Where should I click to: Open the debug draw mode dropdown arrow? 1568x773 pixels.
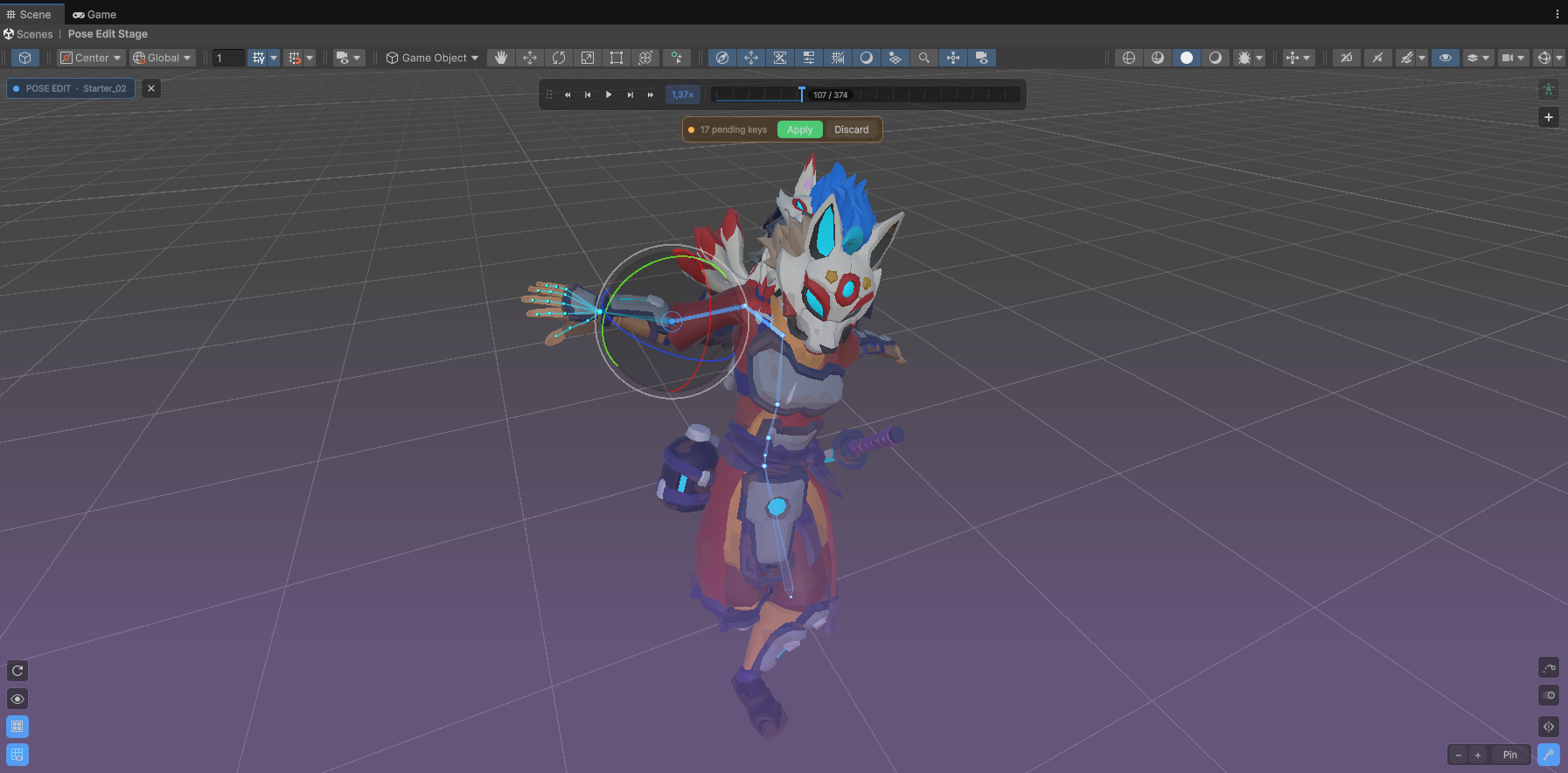1260,58
